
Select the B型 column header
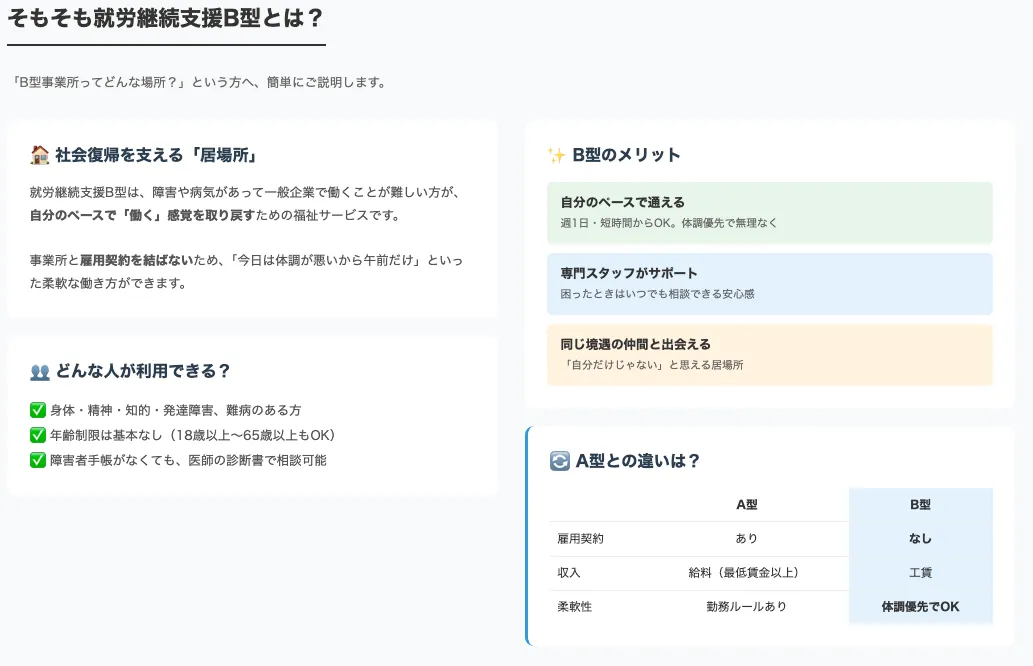920,505
